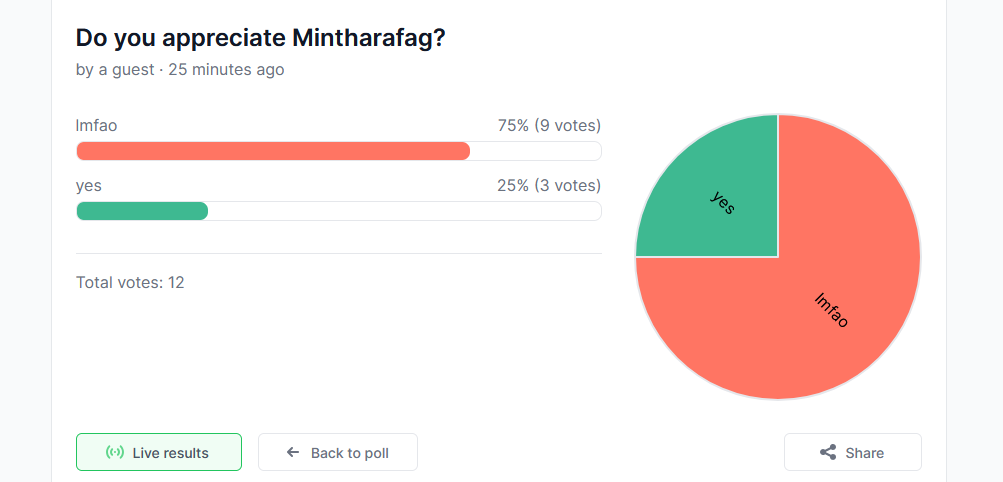This screenshot has width=1003, height=482.
Task: Click the lmfao option label
Action: [x=97, y=125]
